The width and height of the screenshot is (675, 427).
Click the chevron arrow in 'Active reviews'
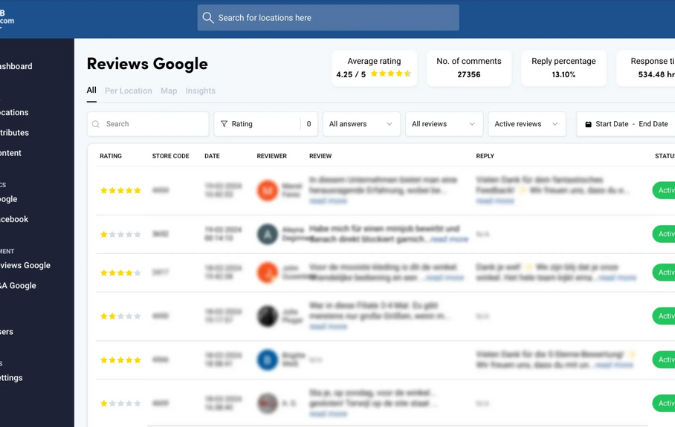(555, 124)
